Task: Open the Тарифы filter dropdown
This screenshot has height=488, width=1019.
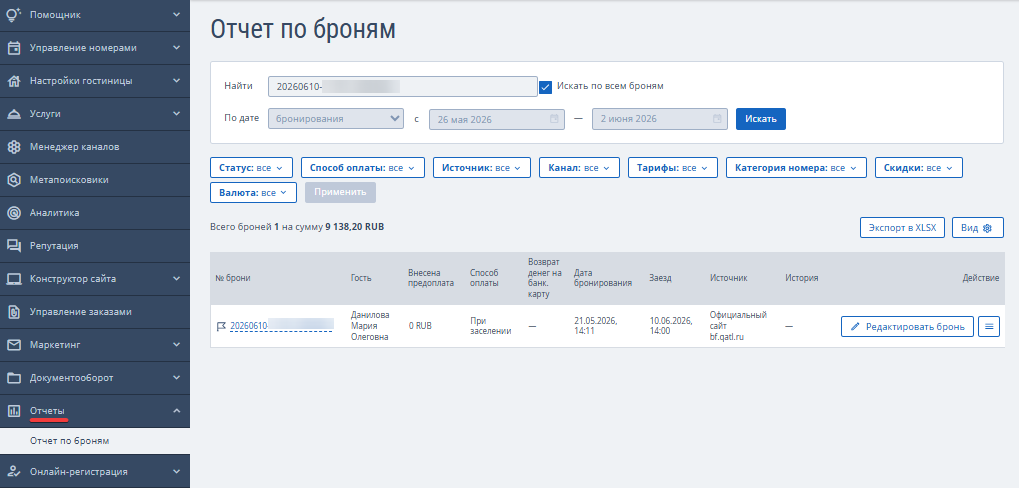Action: click(x=673, y=168)
